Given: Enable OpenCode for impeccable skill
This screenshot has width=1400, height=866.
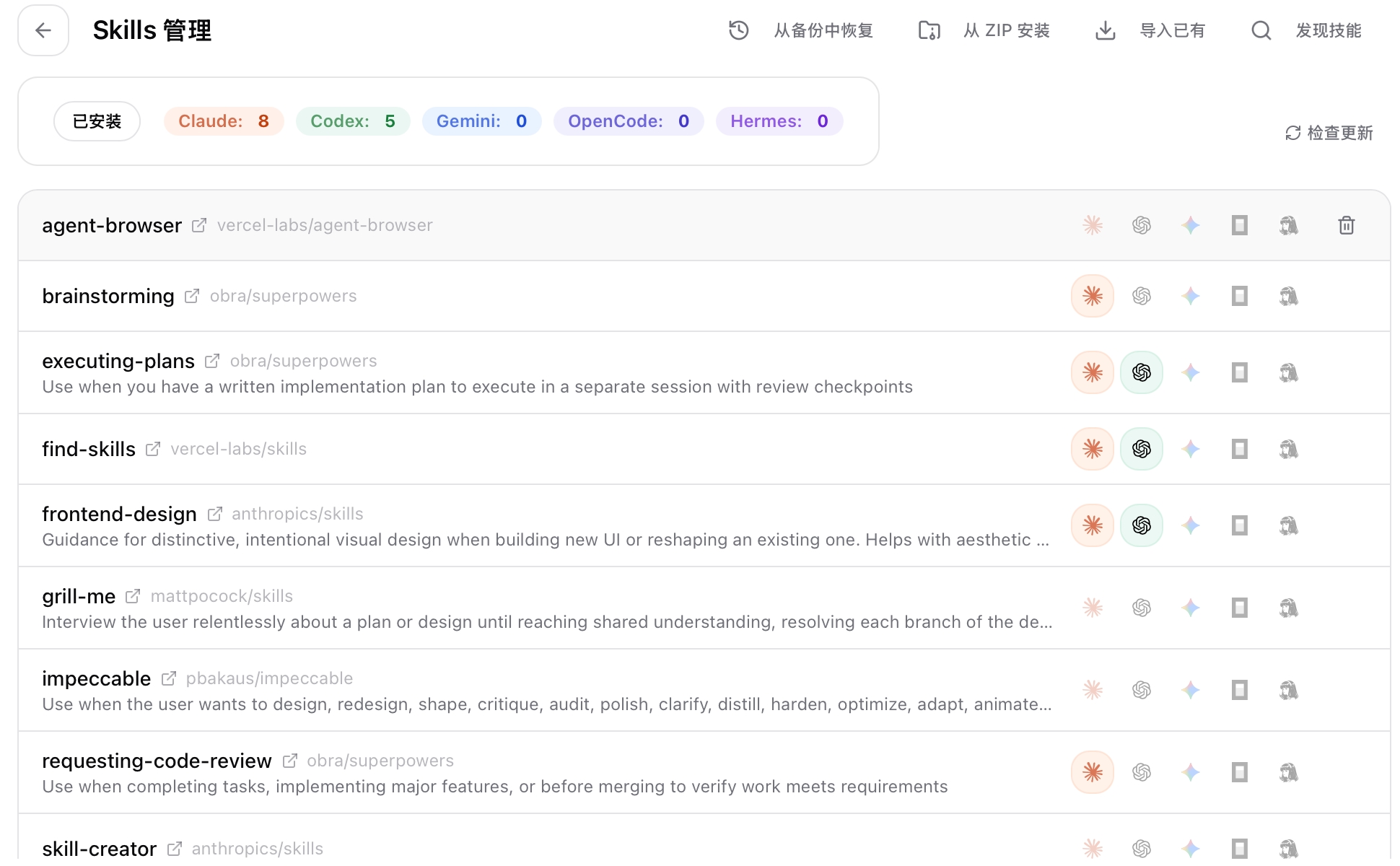Looking at the screenshot, I should [x=1240, y=690].
